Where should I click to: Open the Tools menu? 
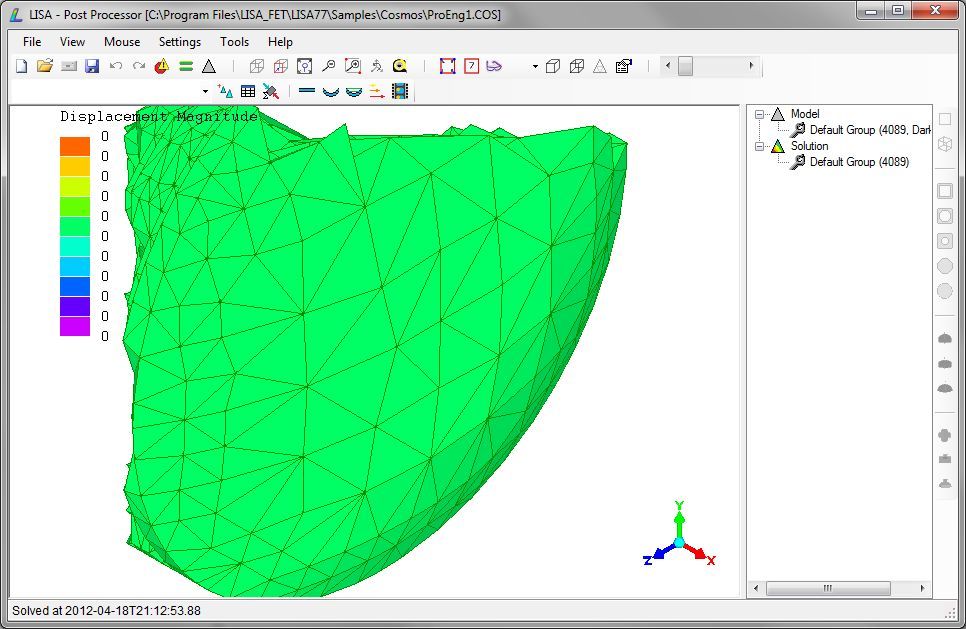tap(234, 42)
